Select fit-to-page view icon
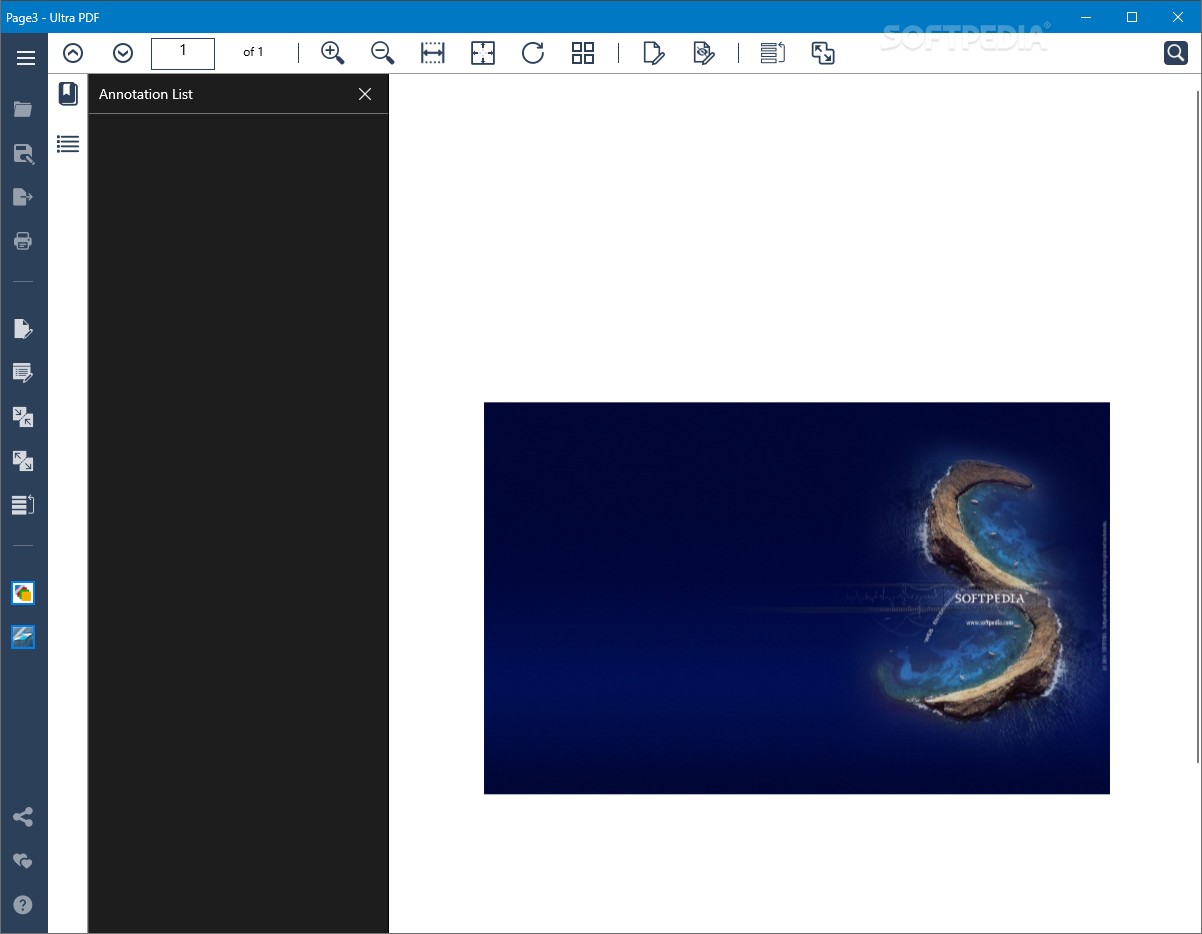 click(483, 53)
